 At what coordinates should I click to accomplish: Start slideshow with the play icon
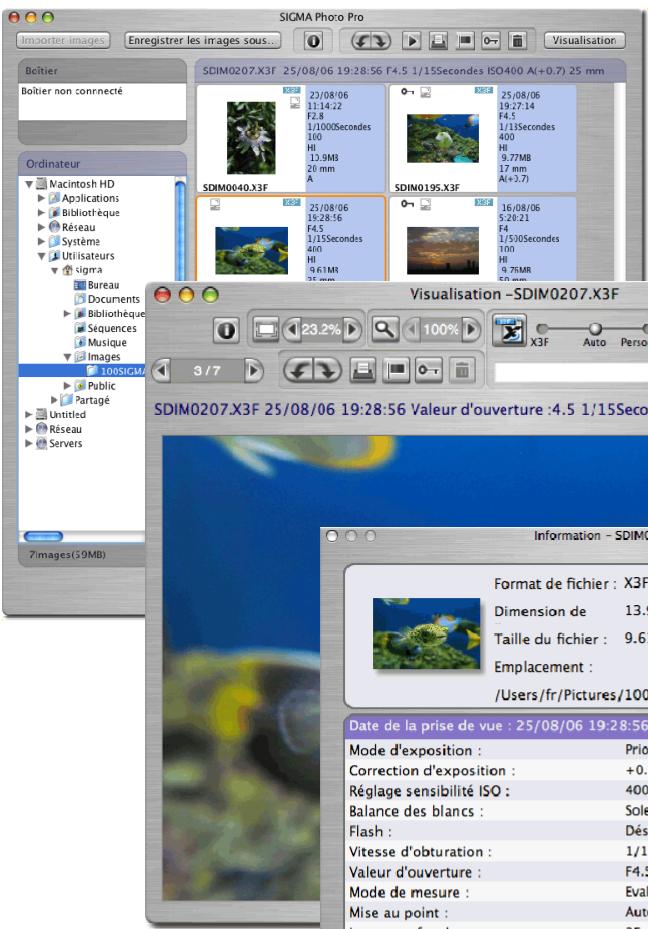click(x=412, y=41)
